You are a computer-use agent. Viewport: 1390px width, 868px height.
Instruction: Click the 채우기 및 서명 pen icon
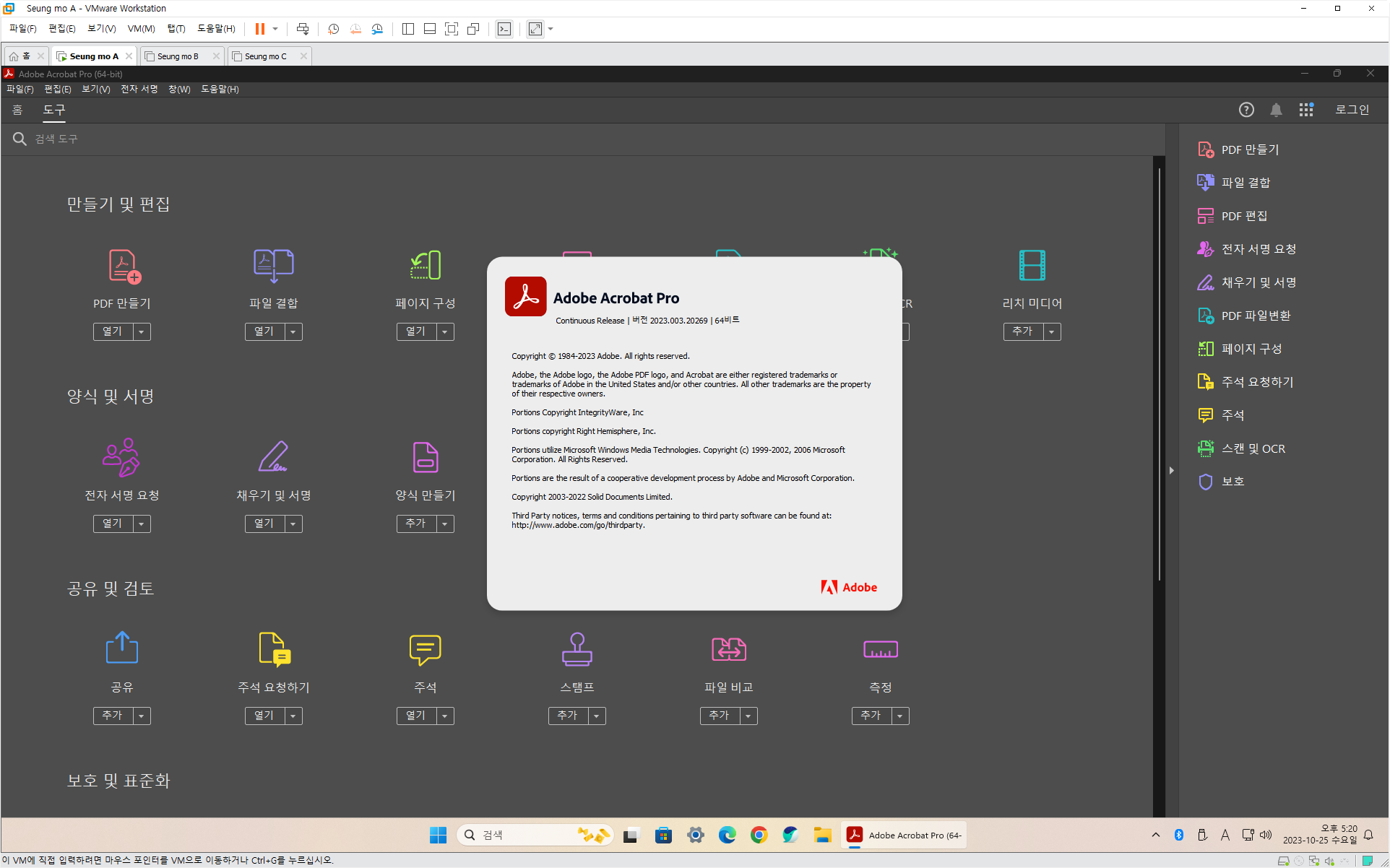tap(273, 457)
